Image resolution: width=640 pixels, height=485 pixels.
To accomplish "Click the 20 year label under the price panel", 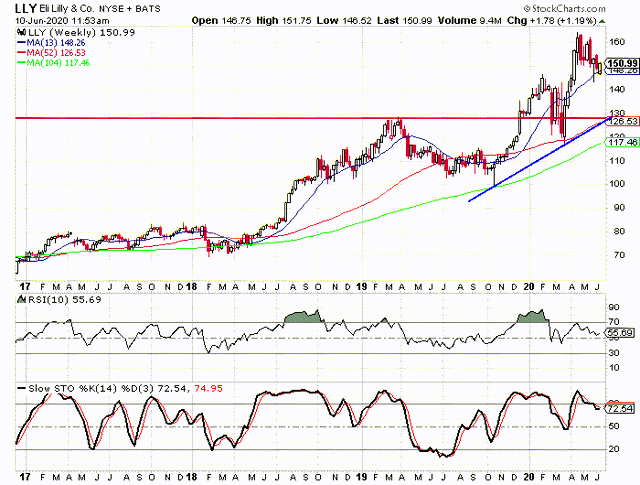I will tap(529, 287).
